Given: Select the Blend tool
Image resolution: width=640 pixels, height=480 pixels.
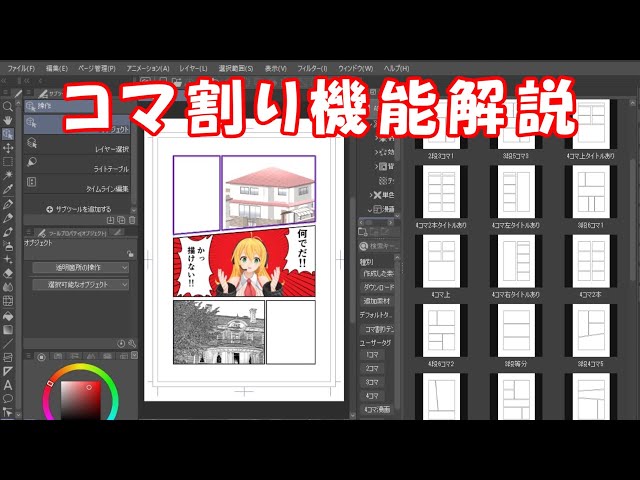Looking at the screenshot, I should (x=7, y=287).
